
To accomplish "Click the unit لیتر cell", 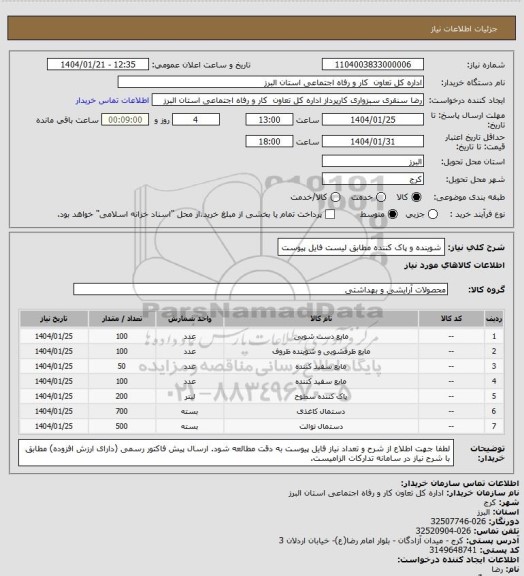I will pos(190,397).
